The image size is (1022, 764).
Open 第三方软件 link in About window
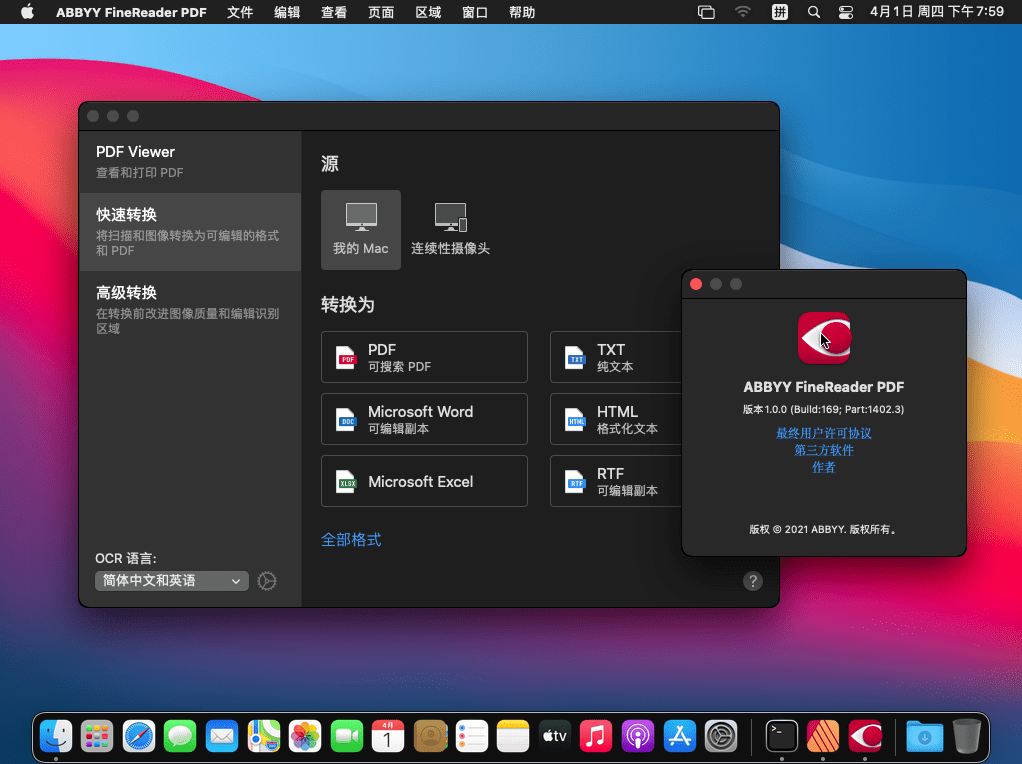tap(824, 450)
